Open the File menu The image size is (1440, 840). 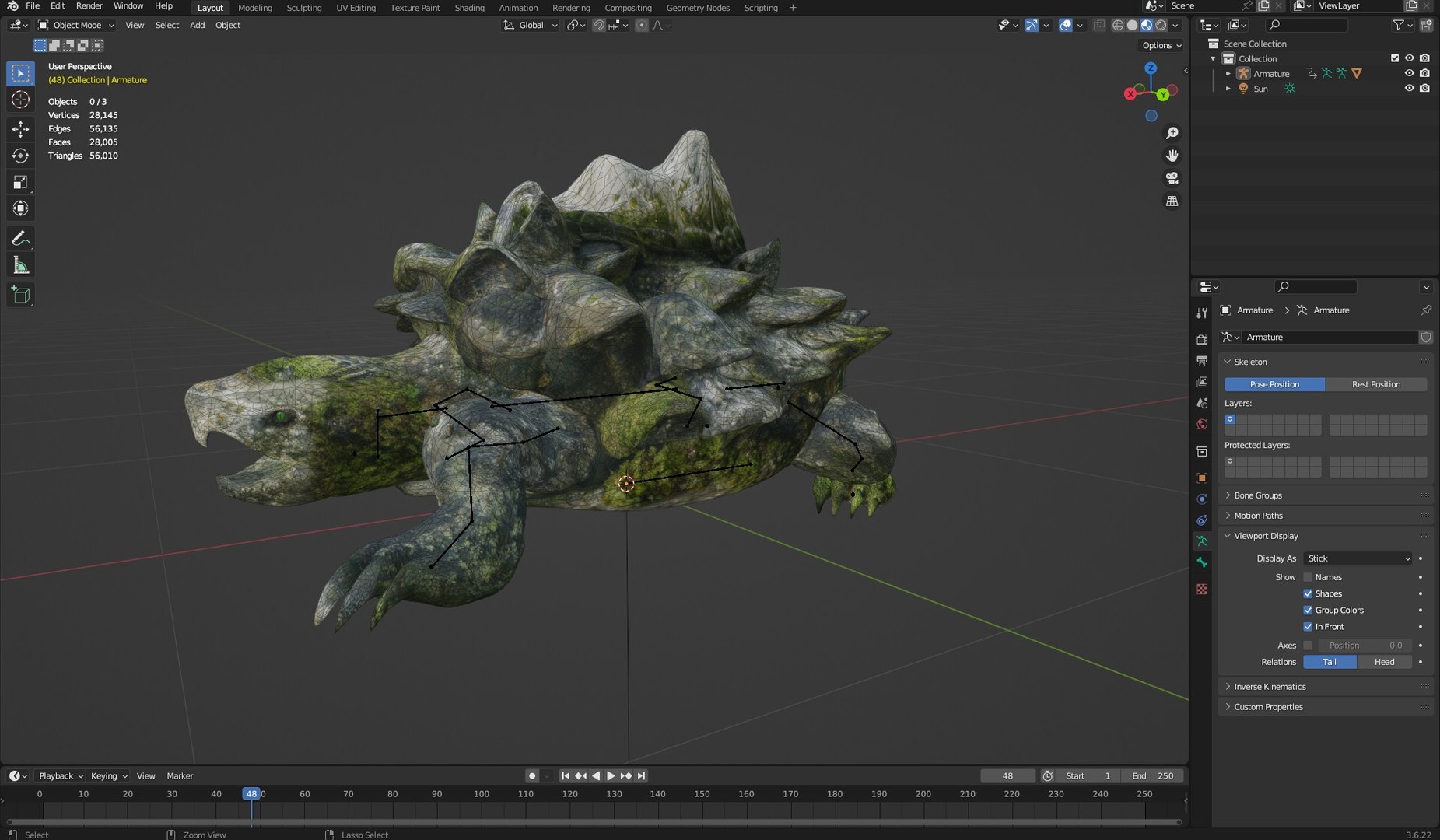point(33,6)
